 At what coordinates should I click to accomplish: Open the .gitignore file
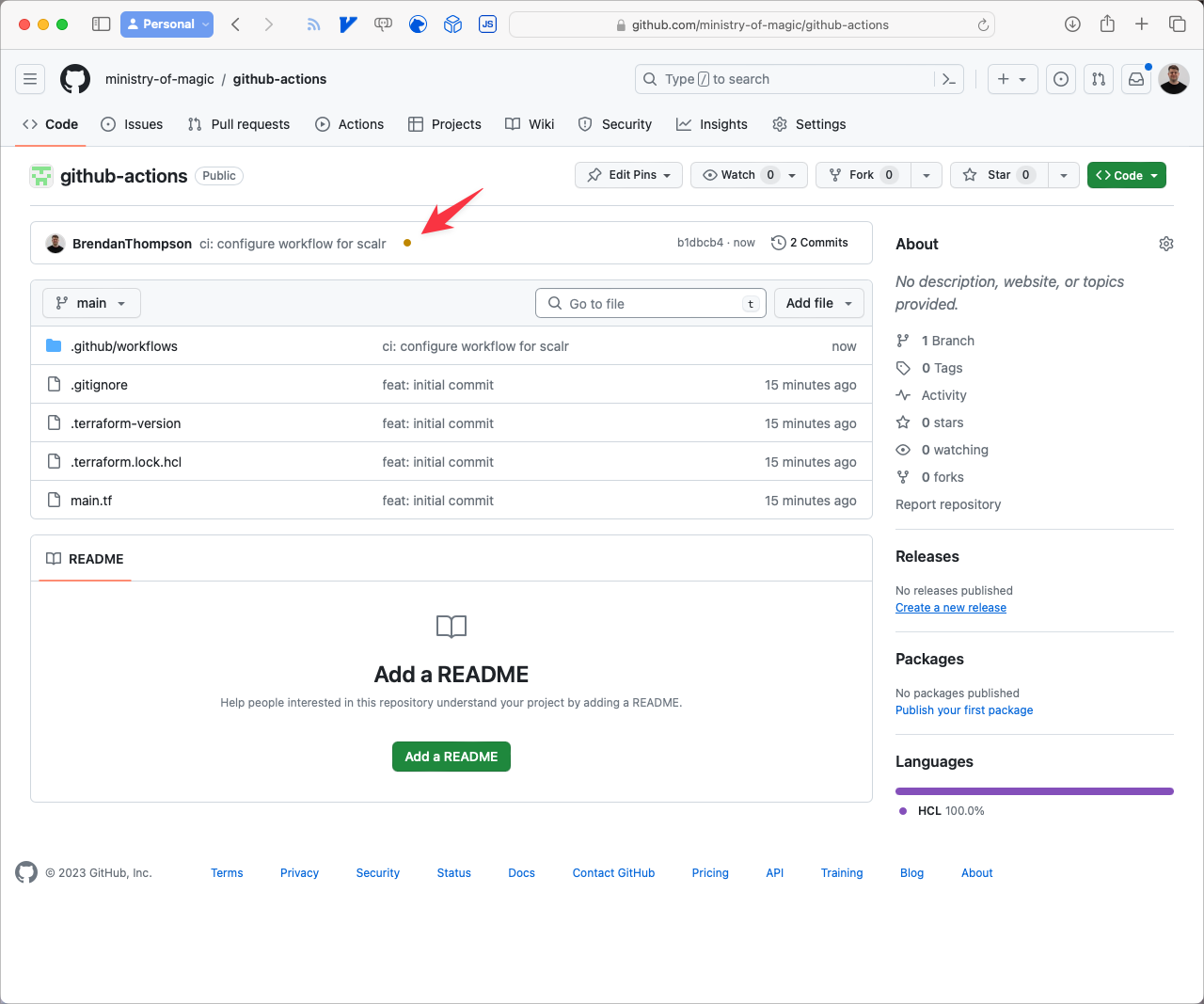coord(99,385)
